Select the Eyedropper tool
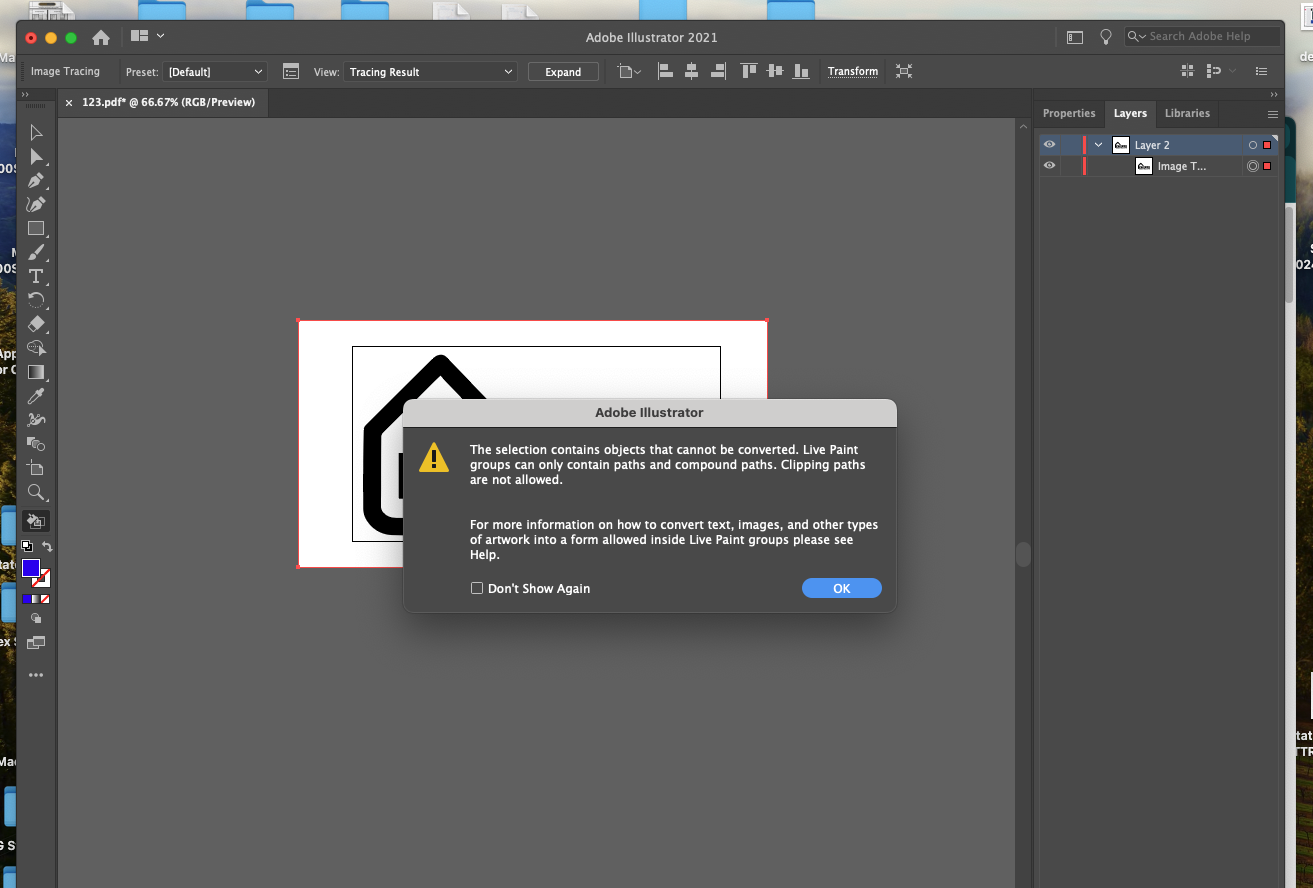1313x888 pixels. tap(36, 396)
